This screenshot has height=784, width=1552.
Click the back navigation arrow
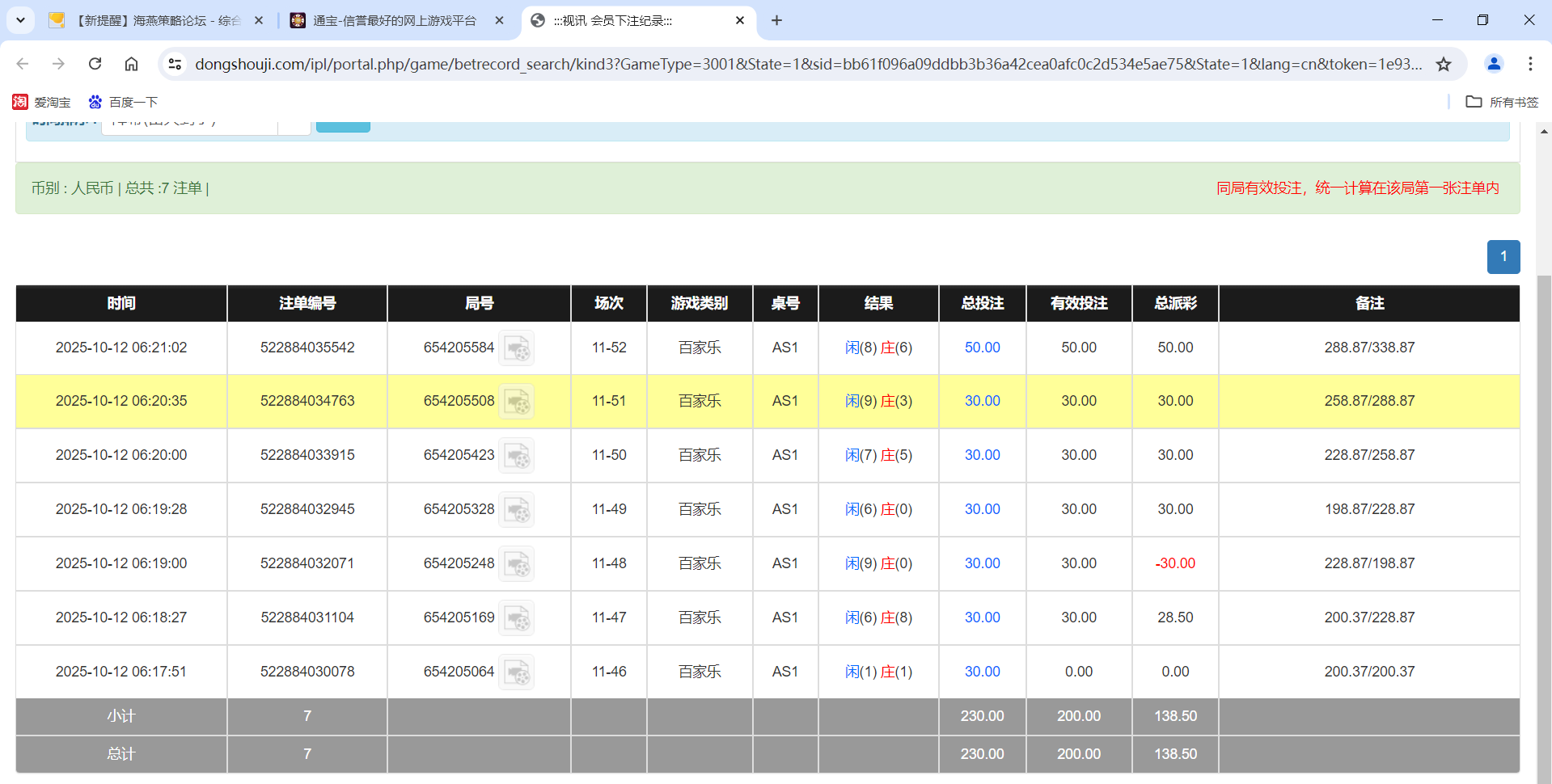[x=22, y=64]
